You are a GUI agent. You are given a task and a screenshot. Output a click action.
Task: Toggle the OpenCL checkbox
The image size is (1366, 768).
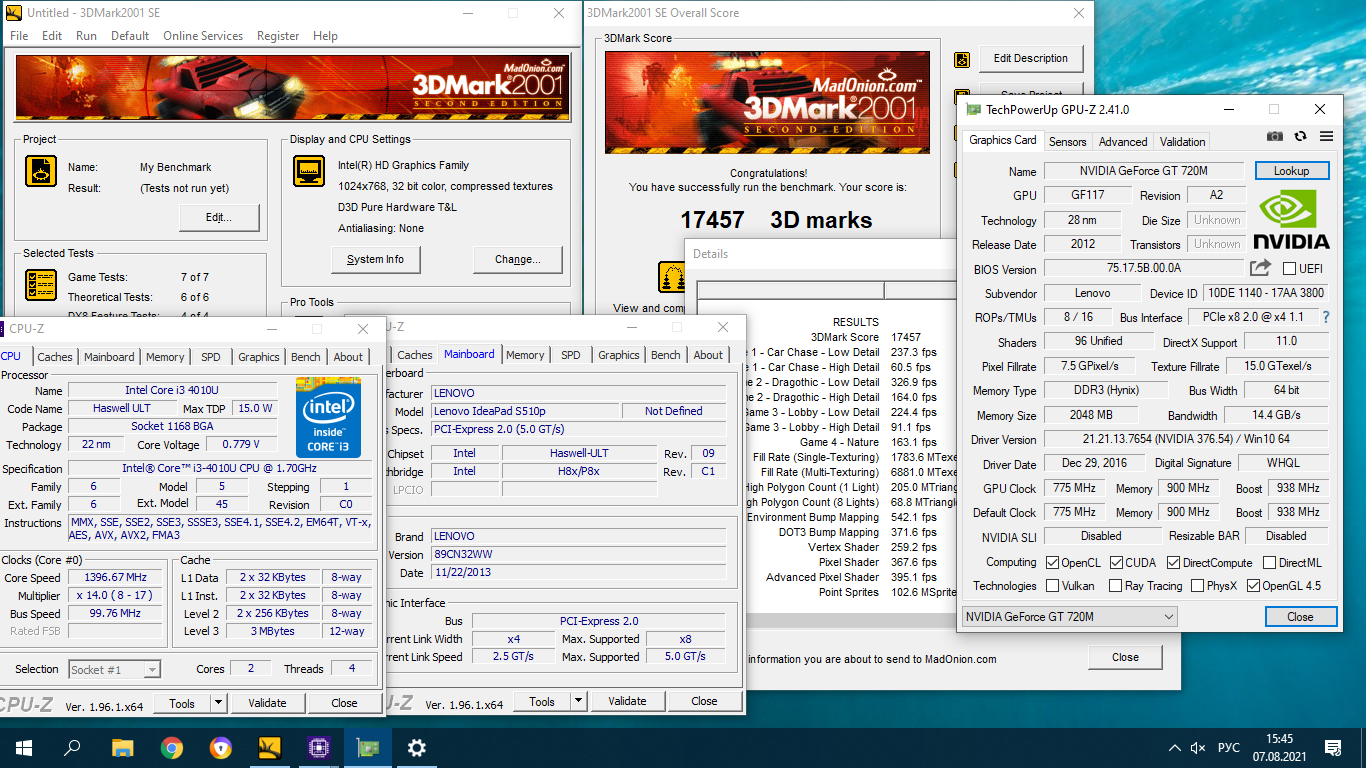click(1052, 563)
